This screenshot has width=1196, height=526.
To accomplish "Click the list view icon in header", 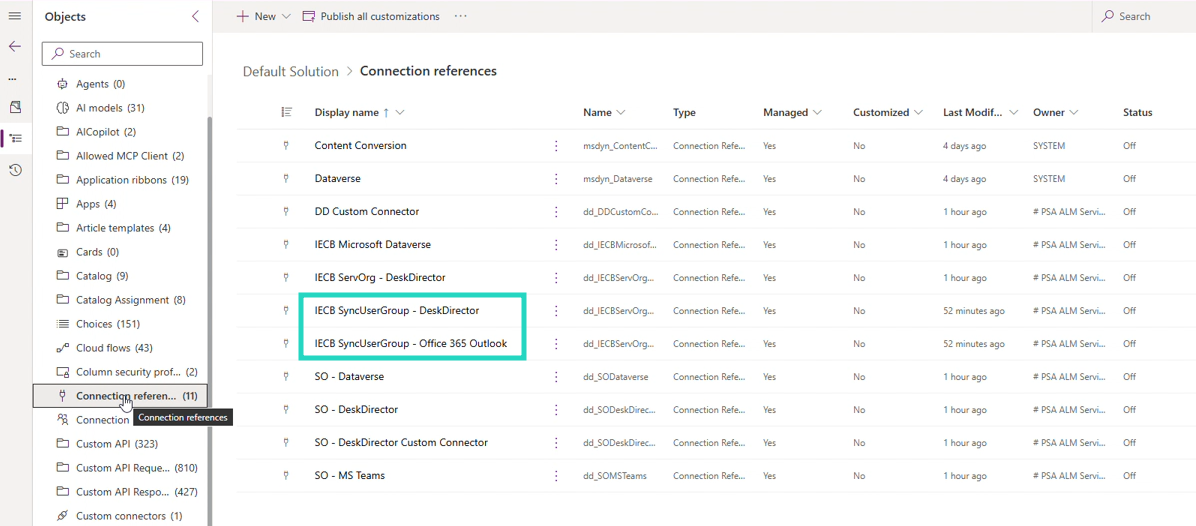I will (x=287, y=113).
